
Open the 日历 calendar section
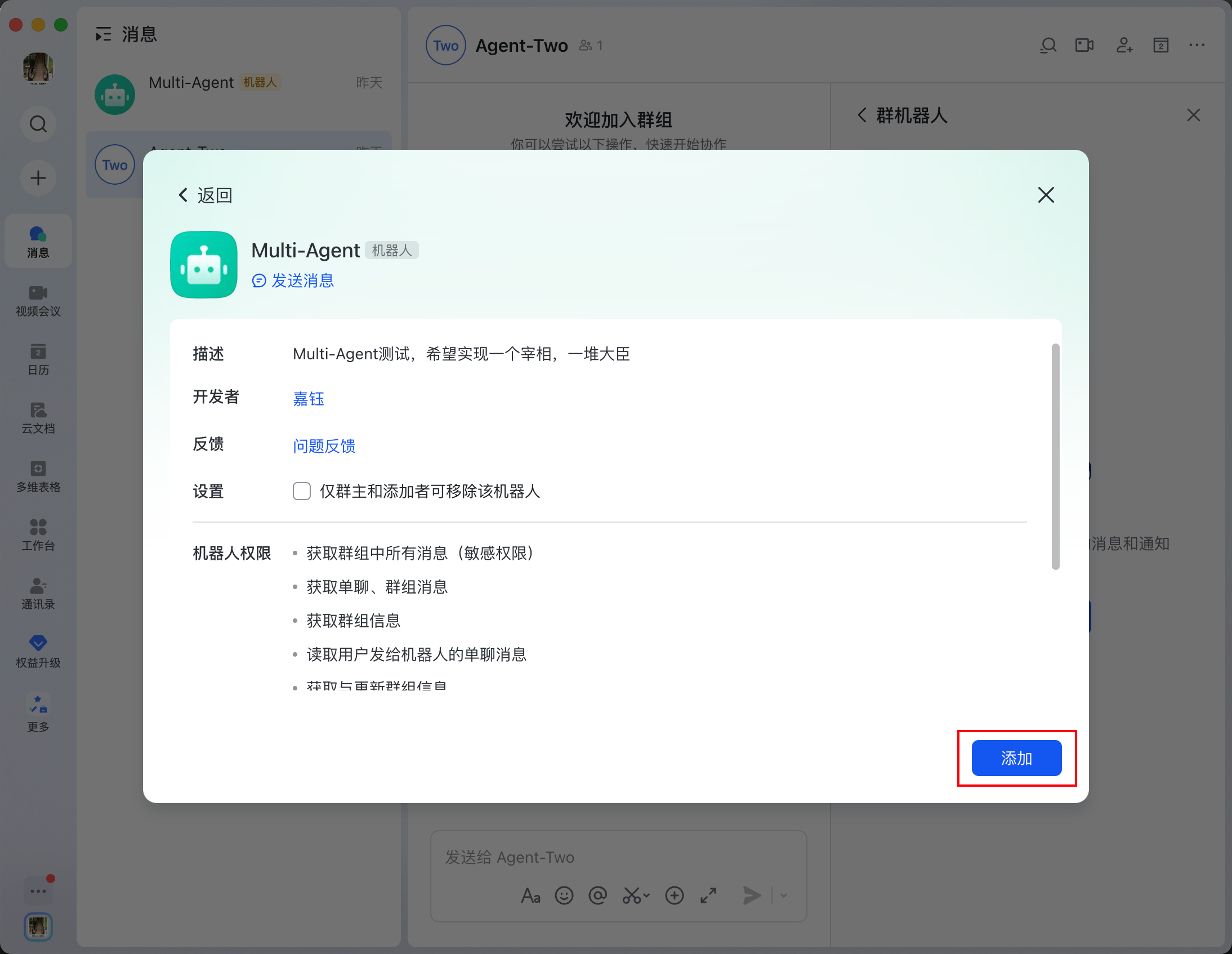(38, 359)
